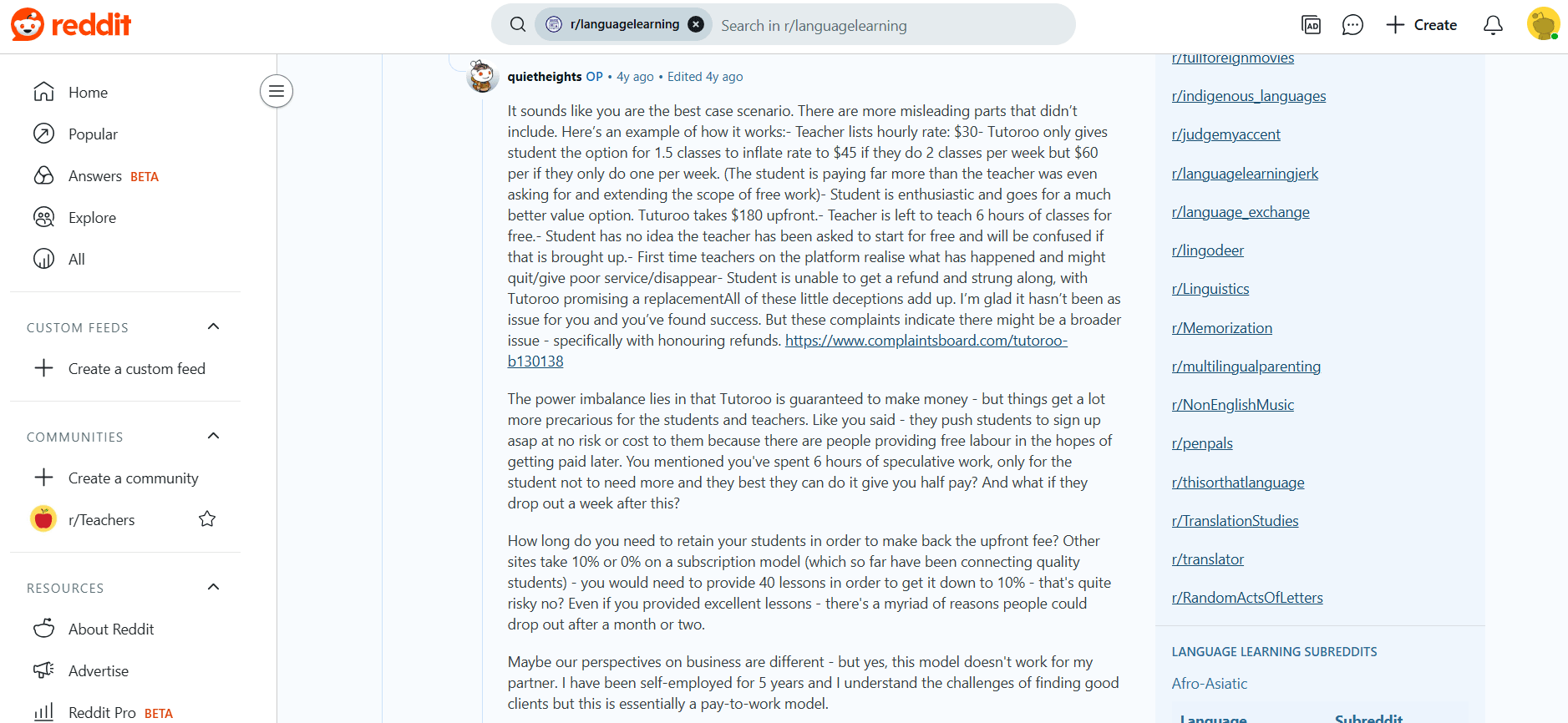Collapse the left navigation sidebar
The height and width of the screenshot is (723, 1568).
277,91
